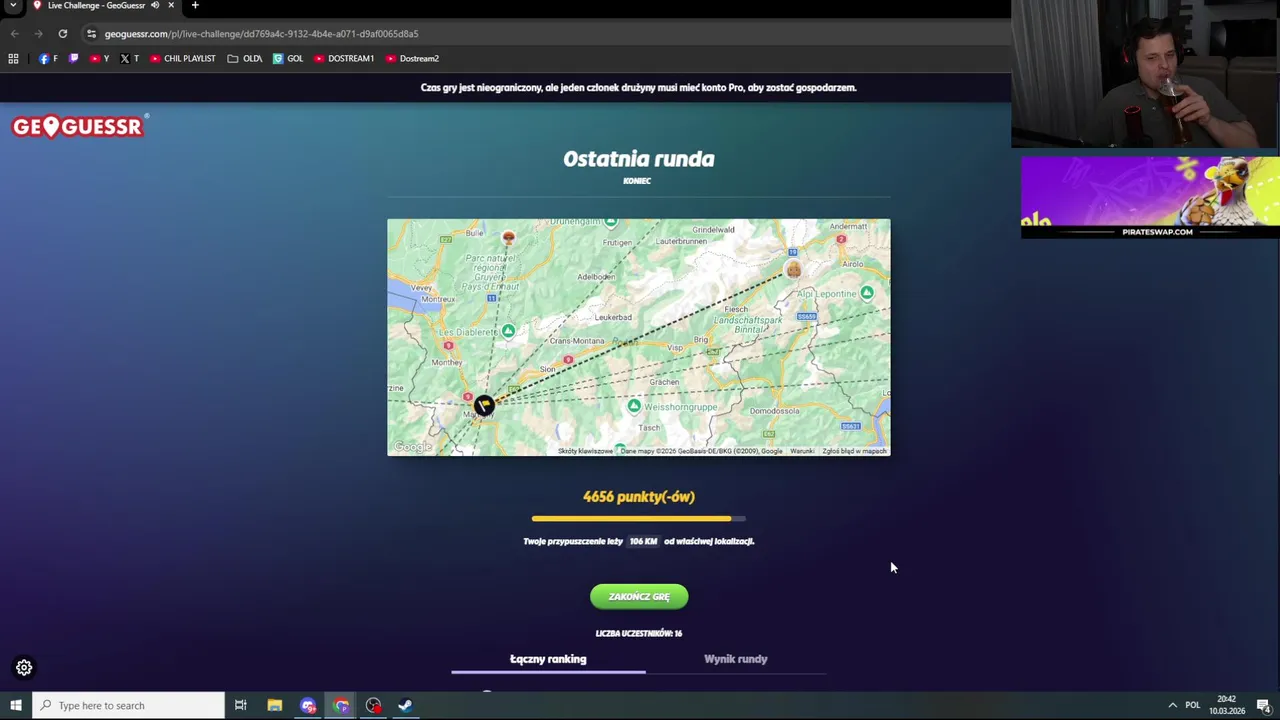Click the streamer webcam overlay
1280x720 pixels.
(1145, 74)
